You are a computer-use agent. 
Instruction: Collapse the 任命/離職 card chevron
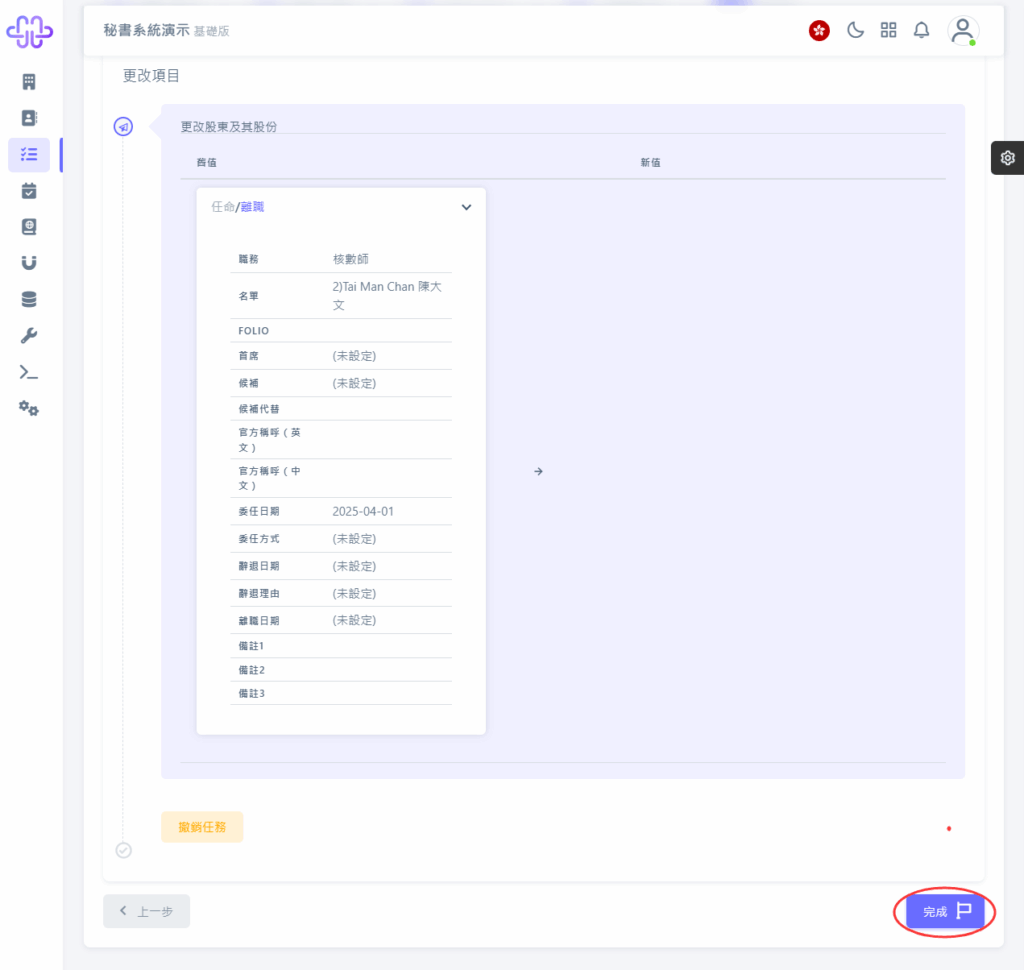pyautogui.click(x=466, y=207)
